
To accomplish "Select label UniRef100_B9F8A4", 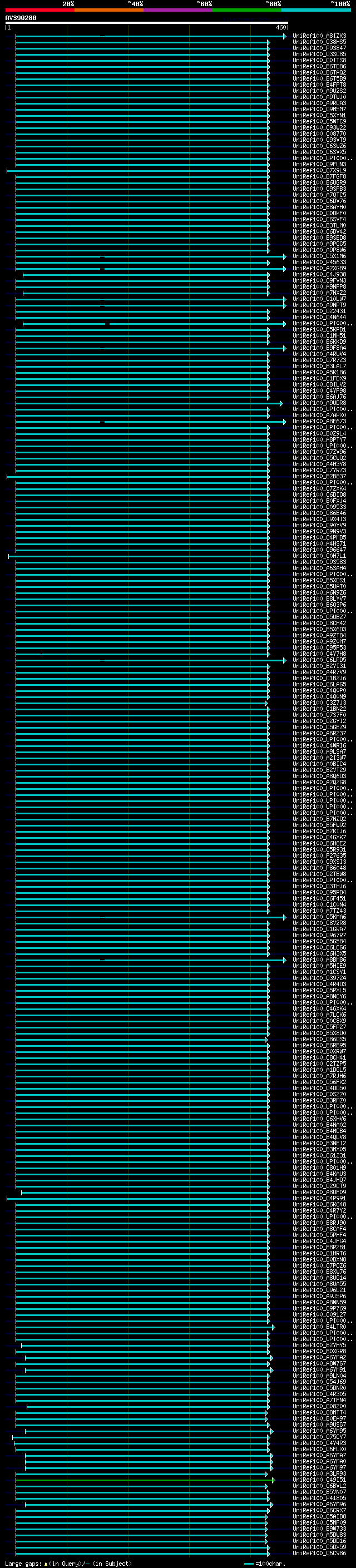I will [319, 348].
